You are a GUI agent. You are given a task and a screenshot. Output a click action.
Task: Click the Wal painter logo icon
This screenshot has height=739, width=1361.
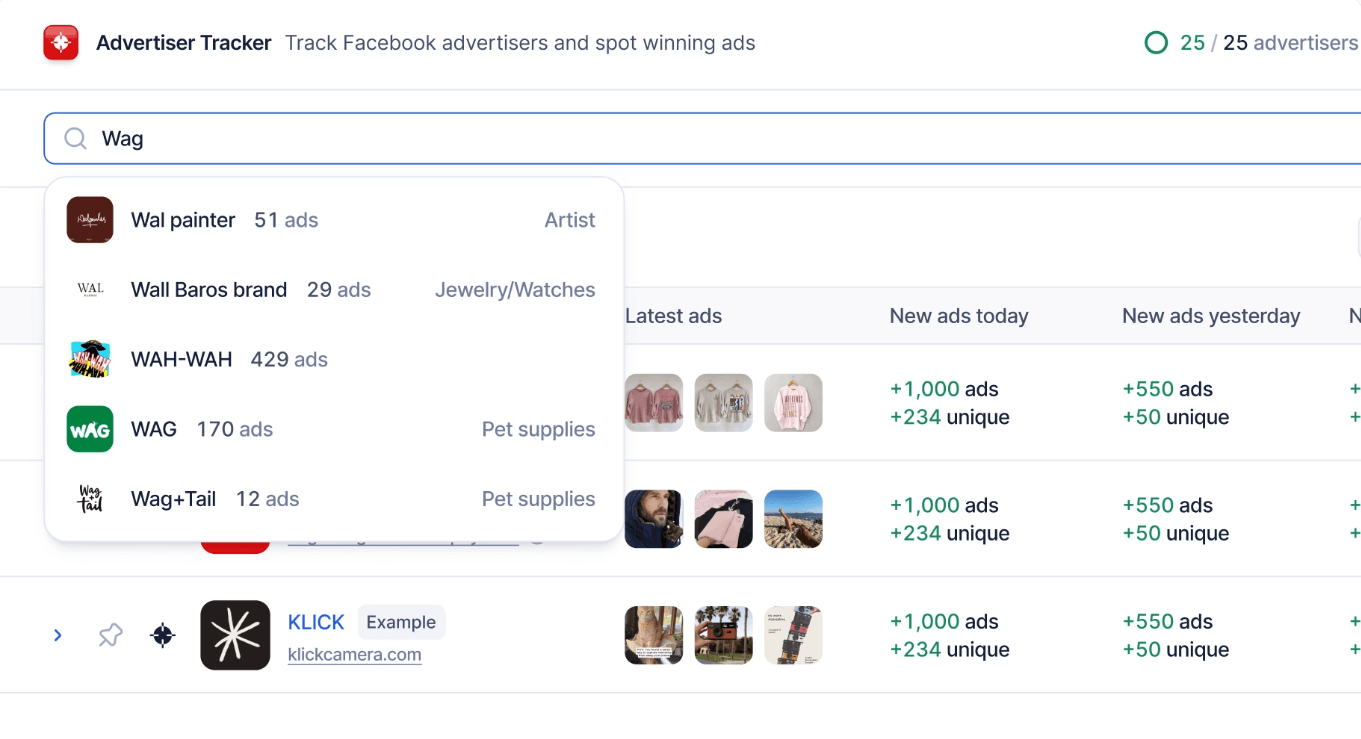pos(90,220)
